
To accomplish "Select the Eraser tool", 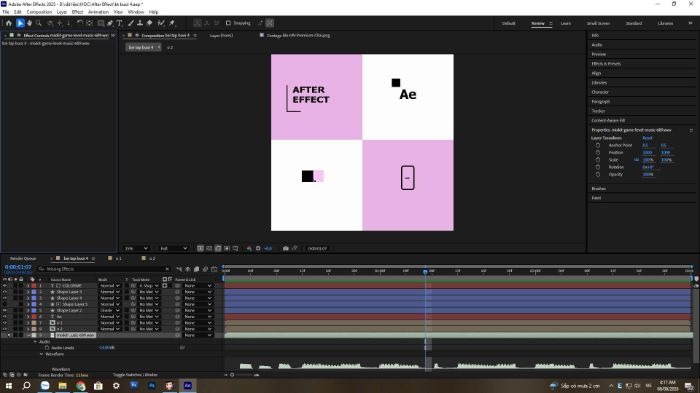I will 150,23.
